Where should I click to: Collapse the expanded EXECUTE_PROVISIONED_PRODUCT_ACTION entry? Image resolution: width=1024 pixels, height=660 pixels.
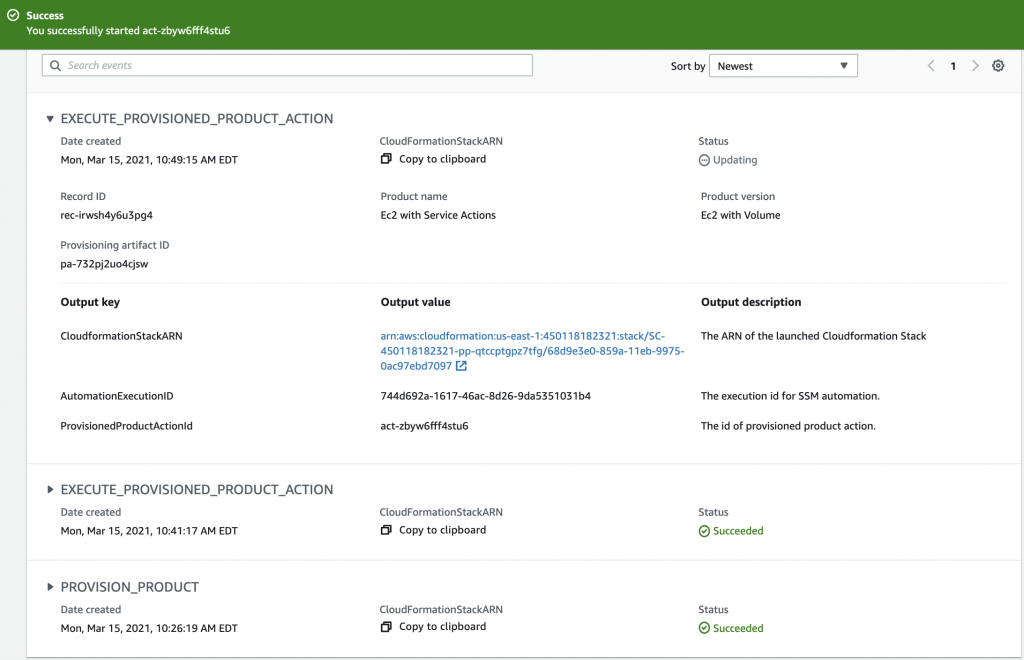pyautogui.click(x=50, y=118)
